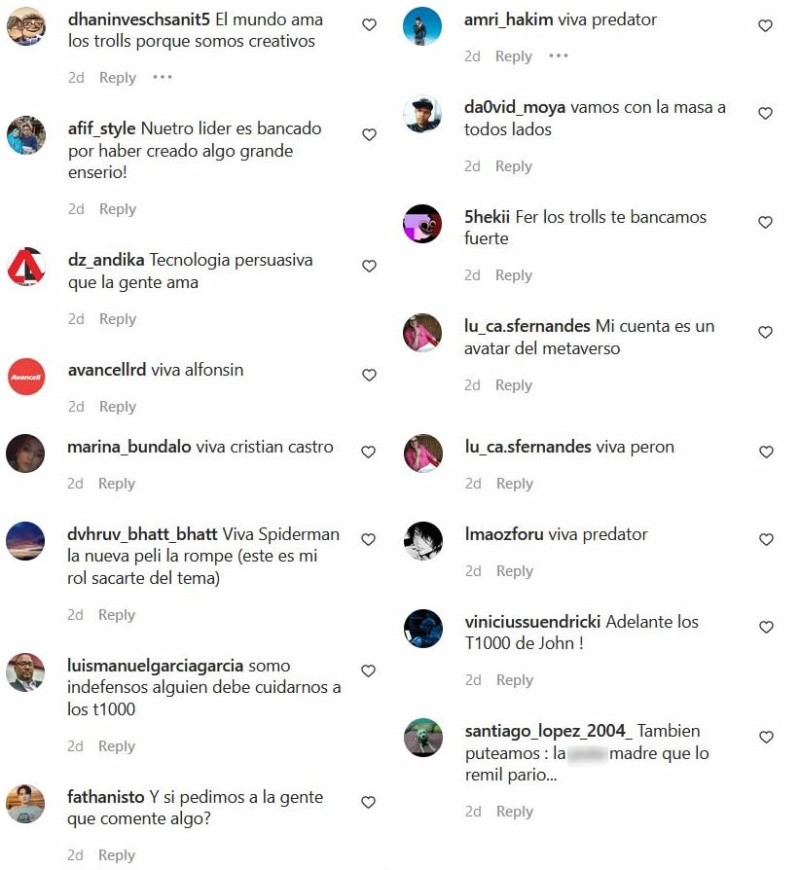Click avancellrd's red profile picture
The width and height of the screenshot is (800, 870).
(26, 377)
